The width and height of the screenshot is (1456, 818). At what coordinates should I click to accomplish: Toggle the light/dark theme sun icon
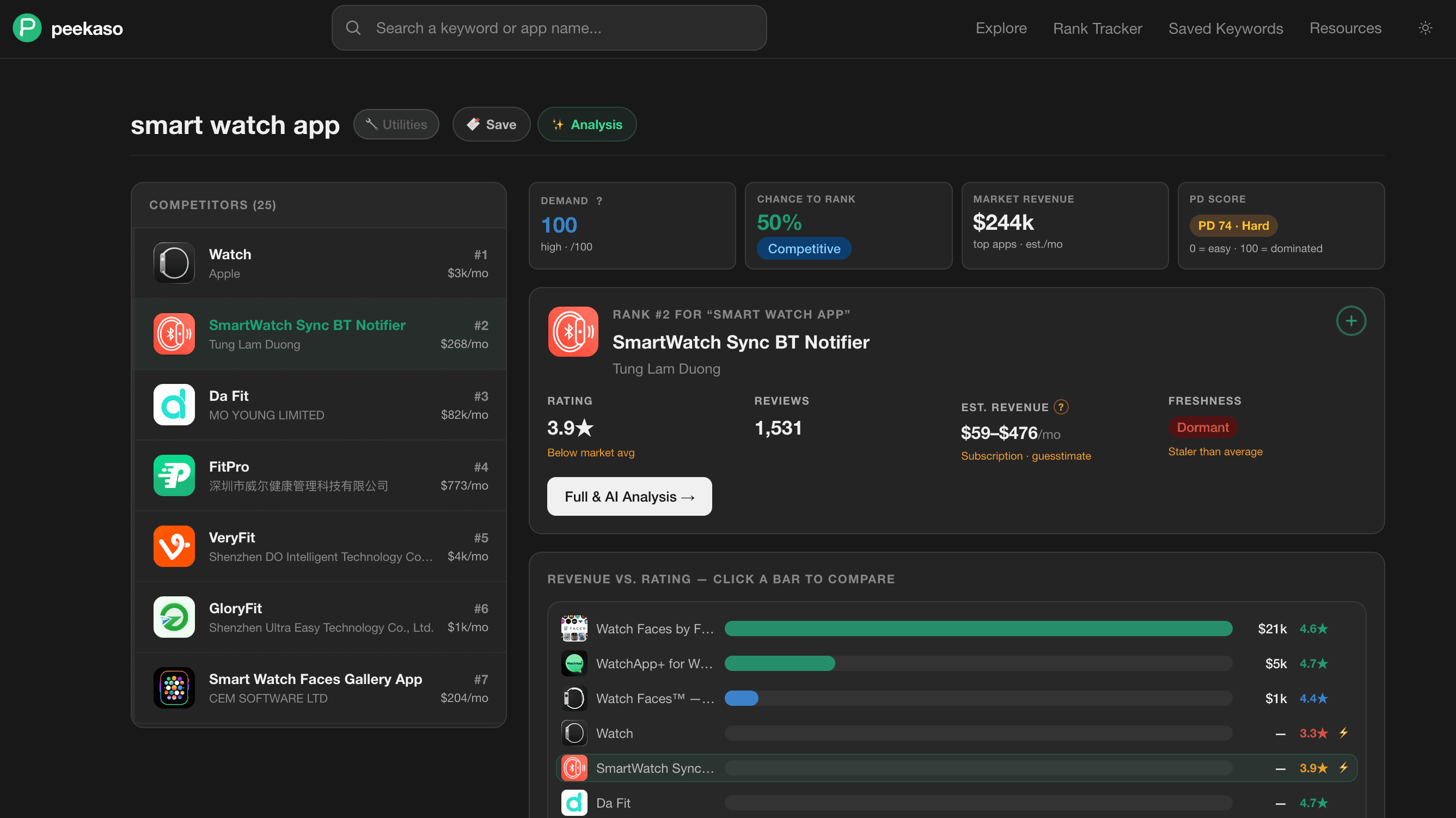point(1425,28)
